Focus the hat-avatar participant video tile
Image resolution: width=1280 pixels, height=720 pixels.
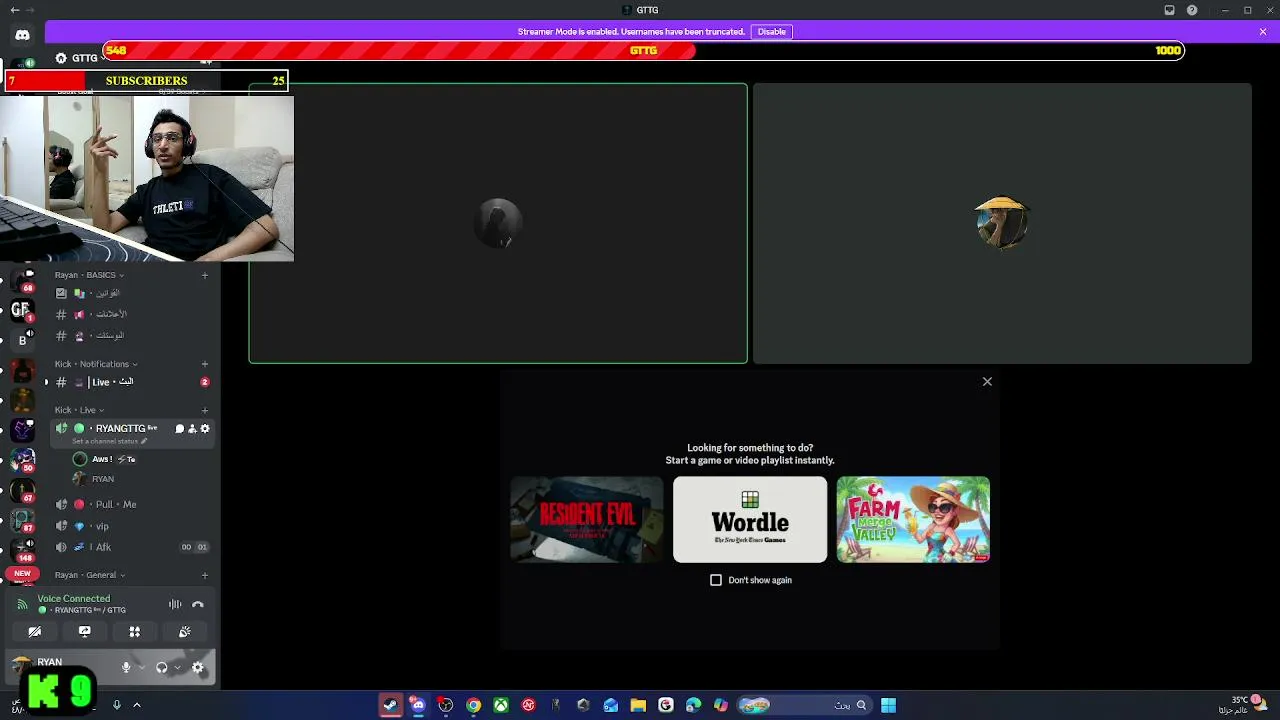point(1002,223)
